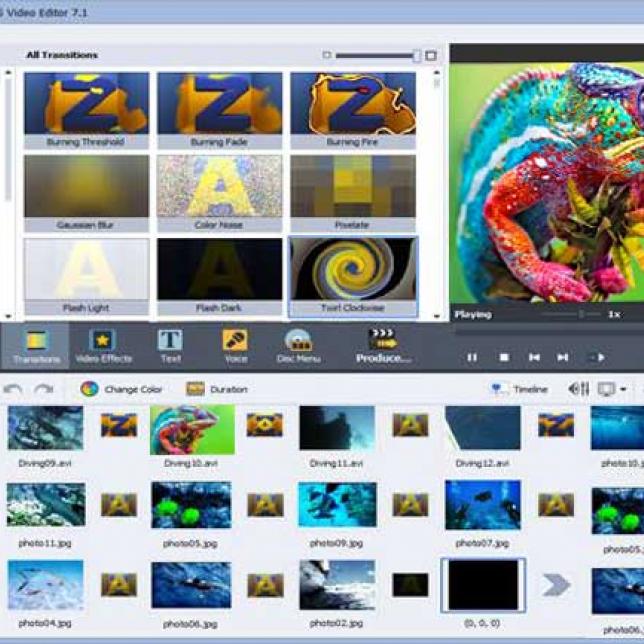Open the Video Effects panel
This screenshot has width=644, height=644.
pos(104,346)
